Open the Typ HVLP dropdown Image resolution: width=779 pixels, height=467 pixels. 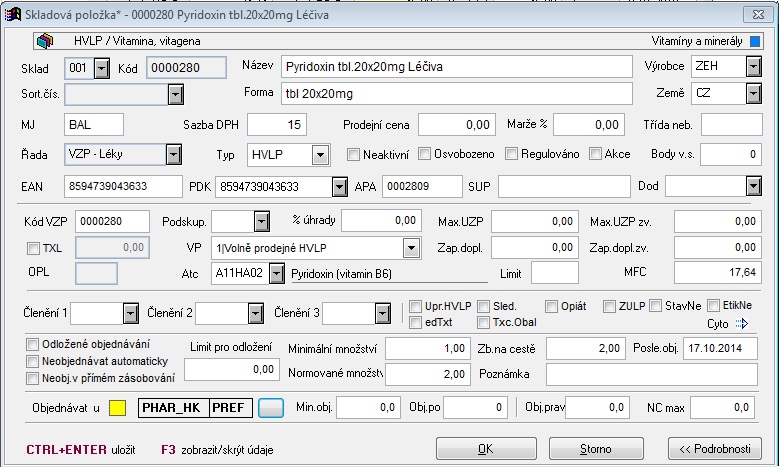coord(320,154)
